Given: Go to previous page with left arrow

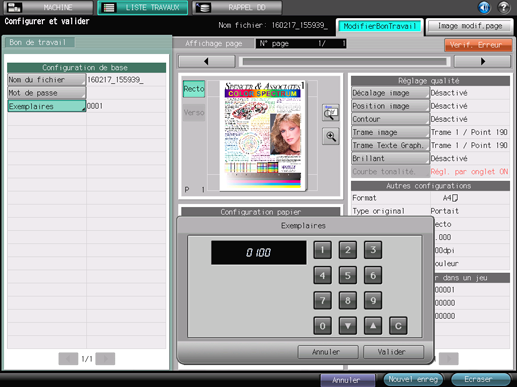Looking at the screenshot, I should click(207, 61).
